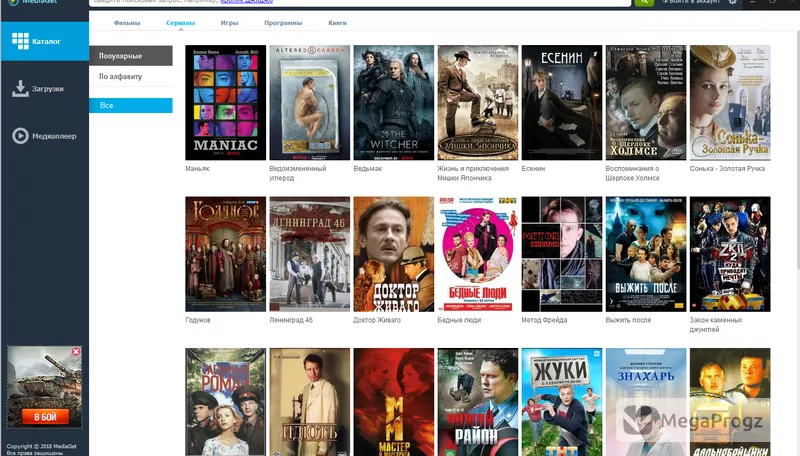
Task: Open the Ленинград 46 poster
Action: click(x=310, y=254)
